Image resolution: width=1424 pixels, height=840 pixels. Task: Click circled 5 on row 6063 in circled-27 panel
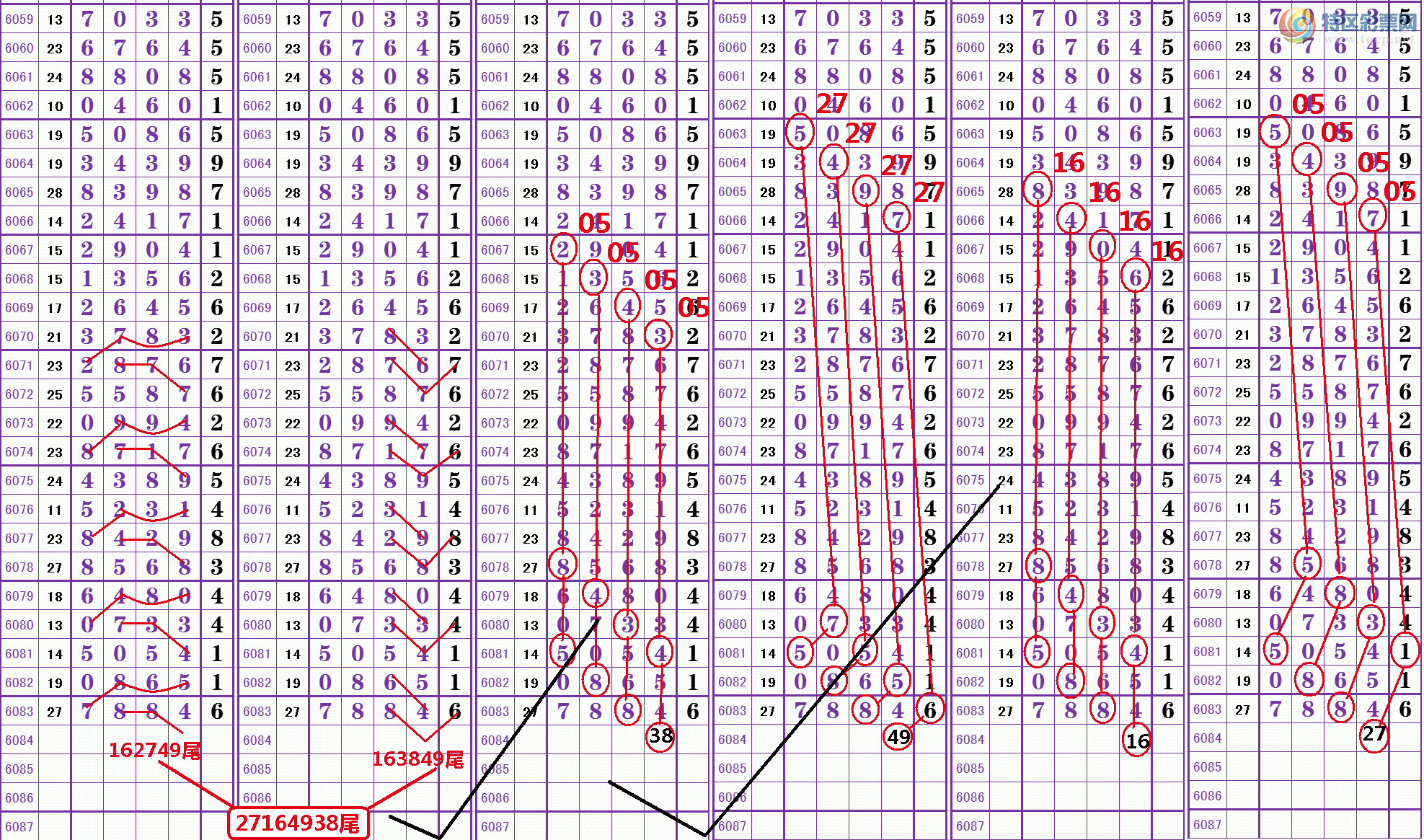pos(1275,131)
